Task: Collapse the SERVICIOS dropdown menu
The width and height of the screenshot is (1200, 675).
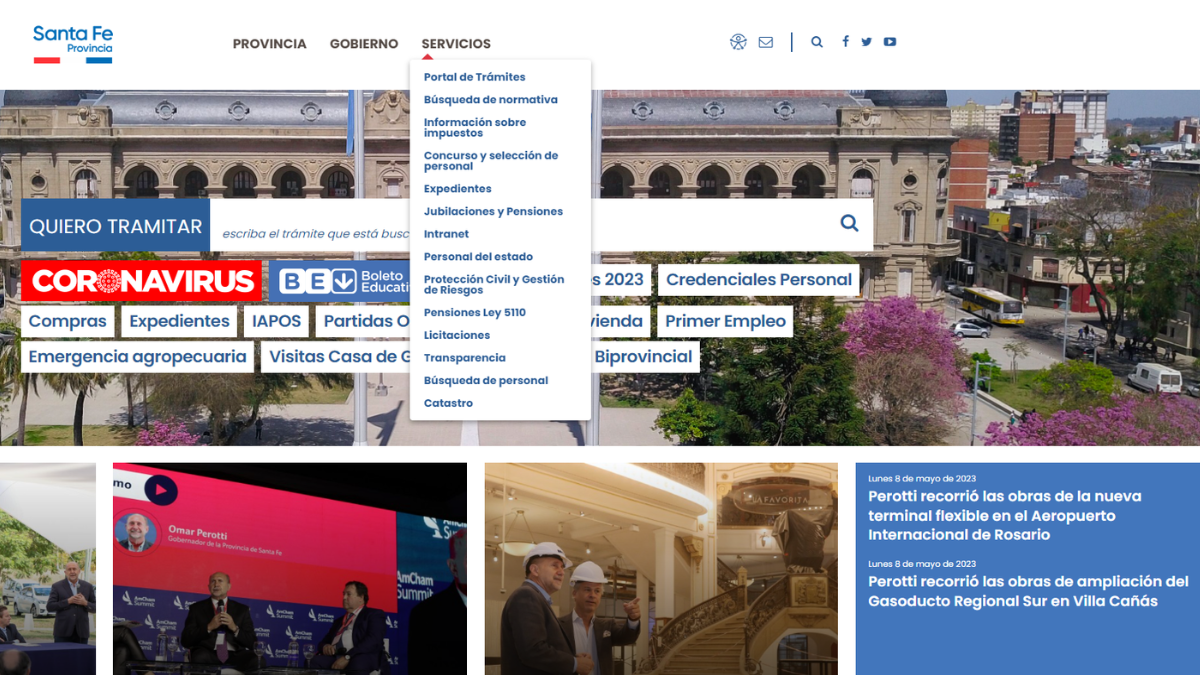Action: pos(456,44)
